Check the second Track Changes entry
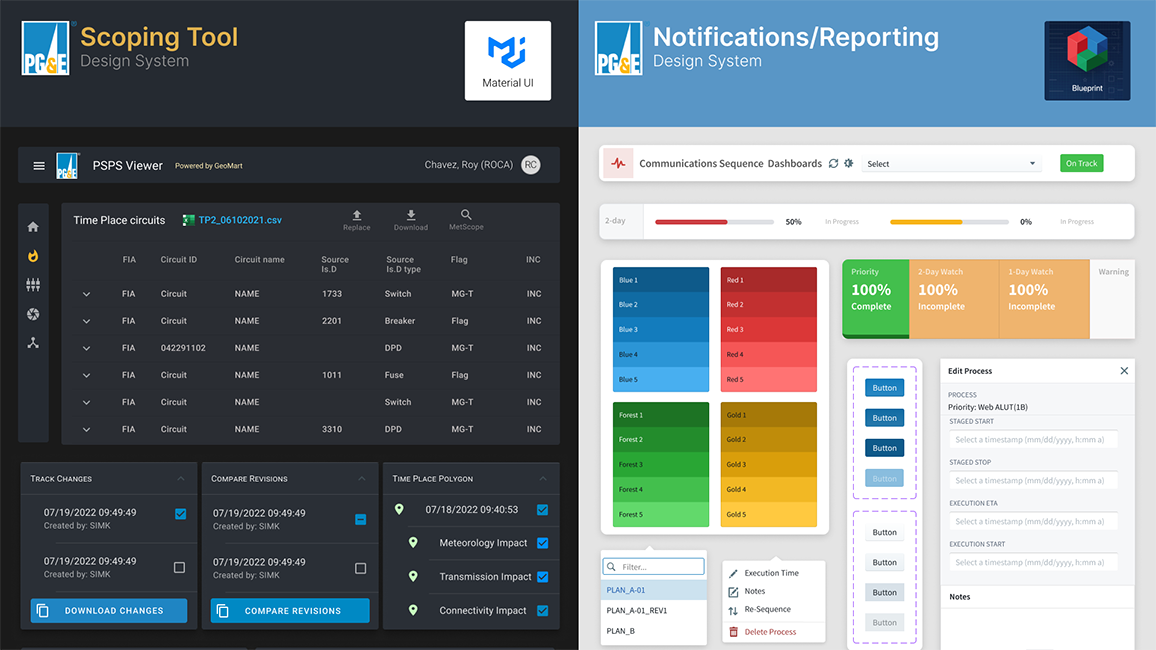Screen dimensions: 1156x650 pos(180,566)
